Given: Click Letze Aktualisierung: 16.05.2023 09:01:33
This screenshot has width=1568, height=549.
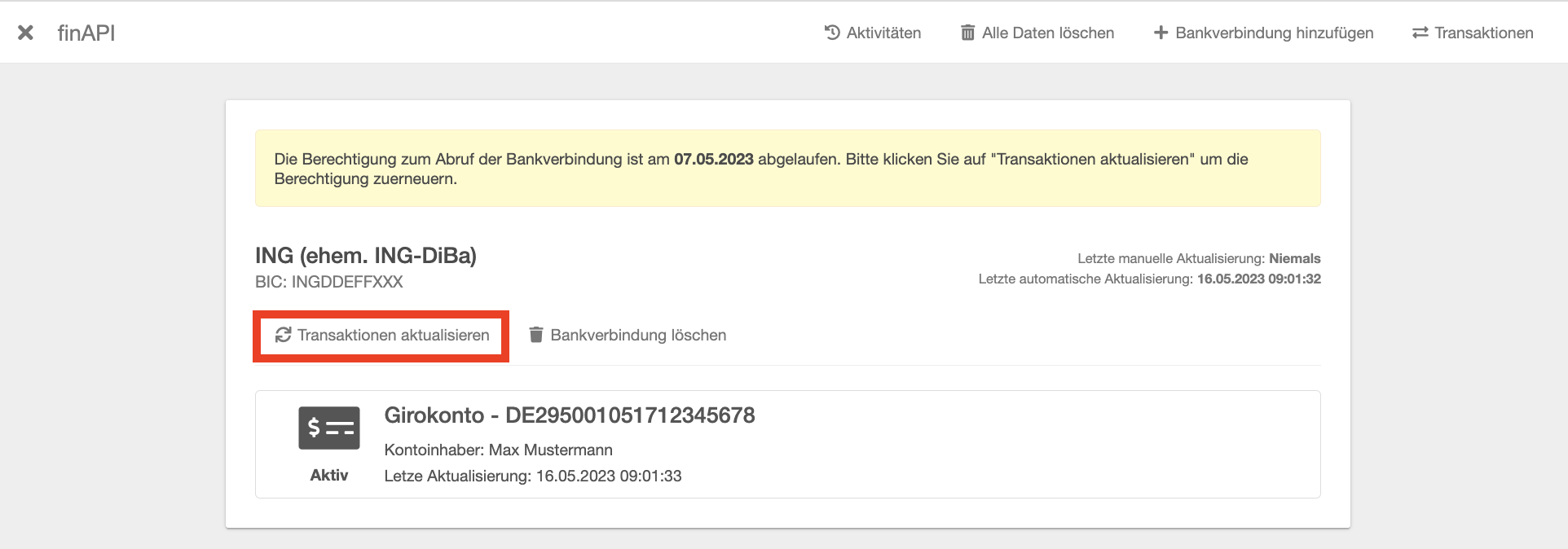Looking at the screenshot, I should [x=533, y=476].
